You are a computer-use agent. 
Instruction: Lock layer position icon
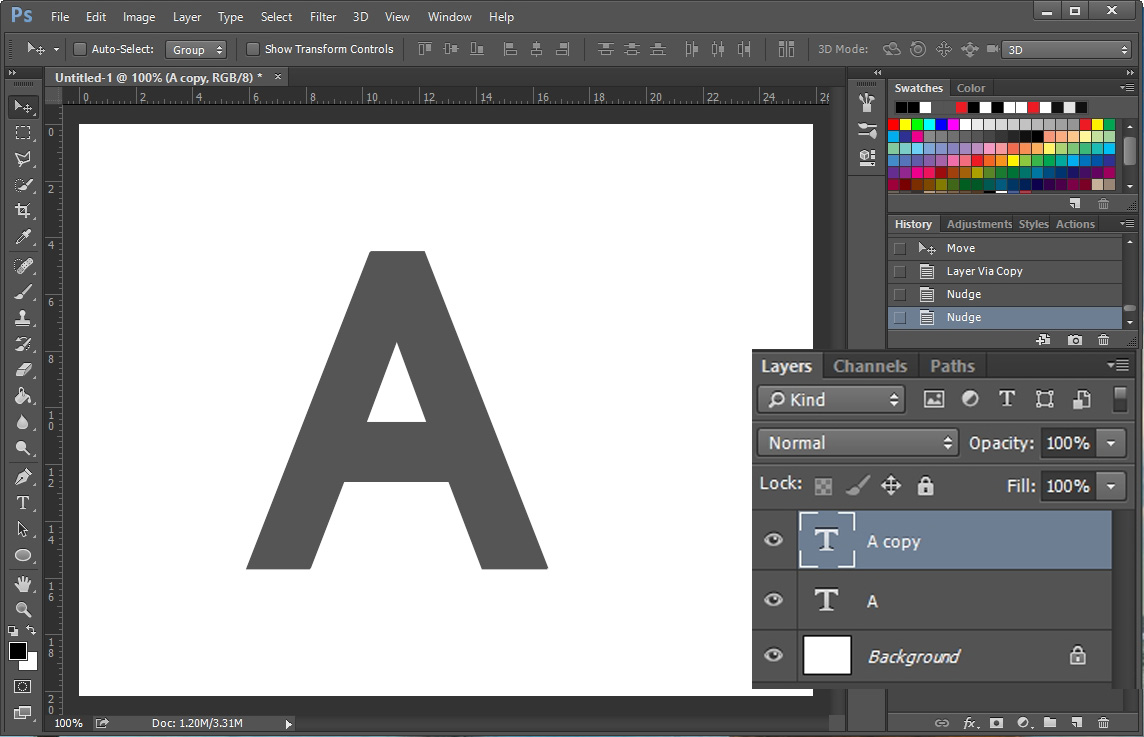(891, 485)
